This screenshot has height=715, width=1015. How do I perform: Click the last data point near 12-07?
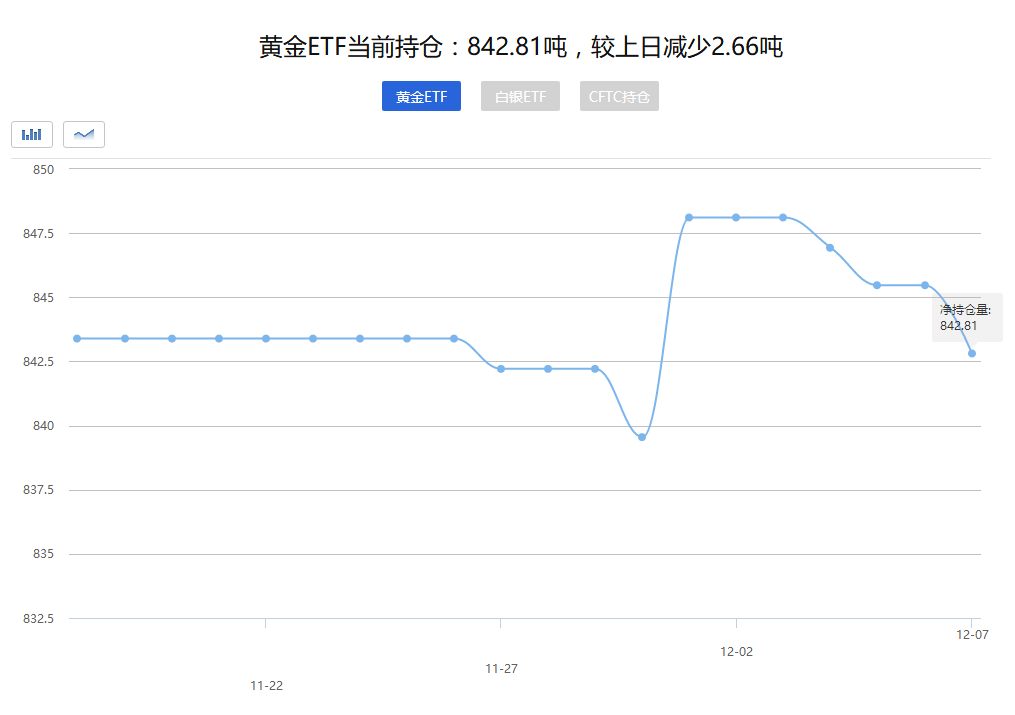[x=971, y=353]
